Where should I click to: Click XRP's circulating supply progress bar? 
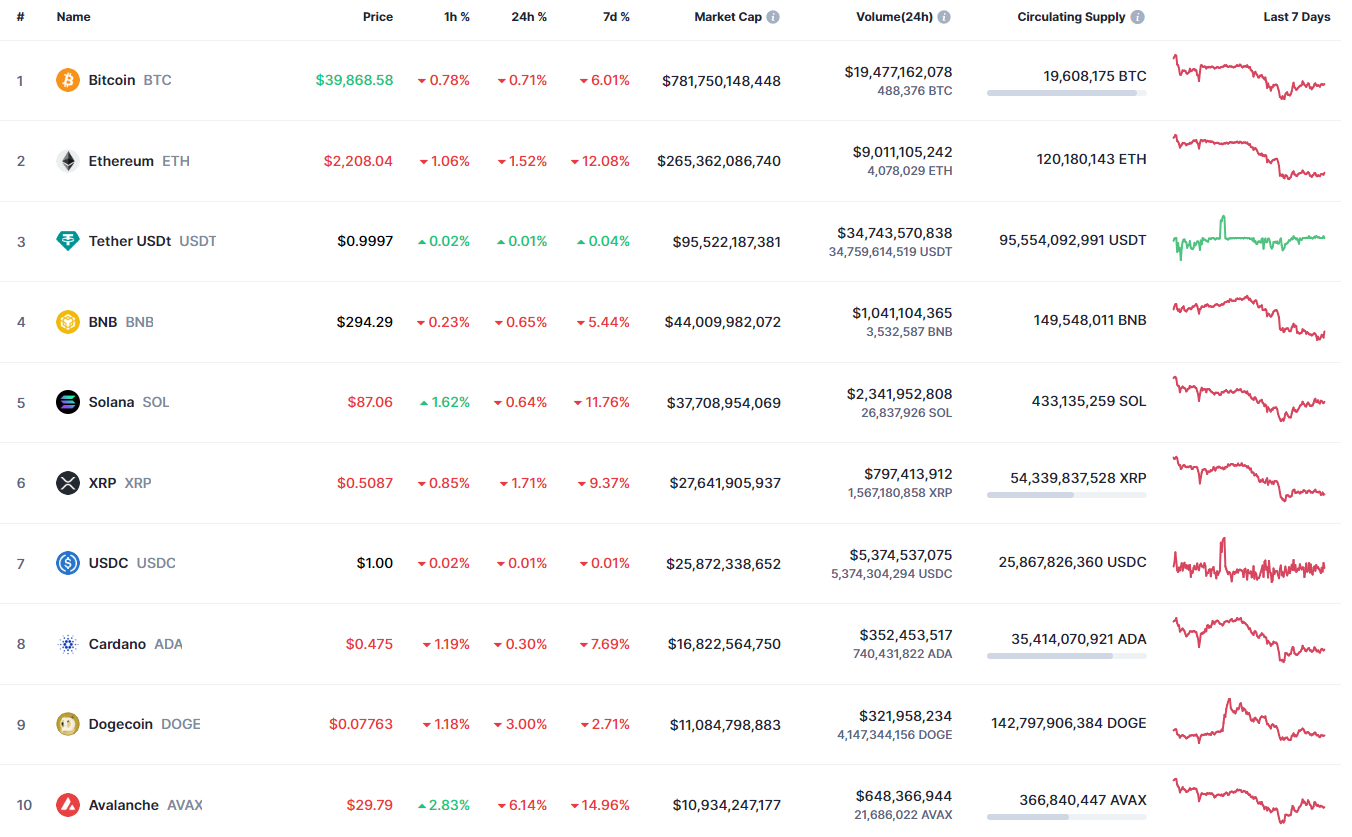click(x=1066, y=495)
